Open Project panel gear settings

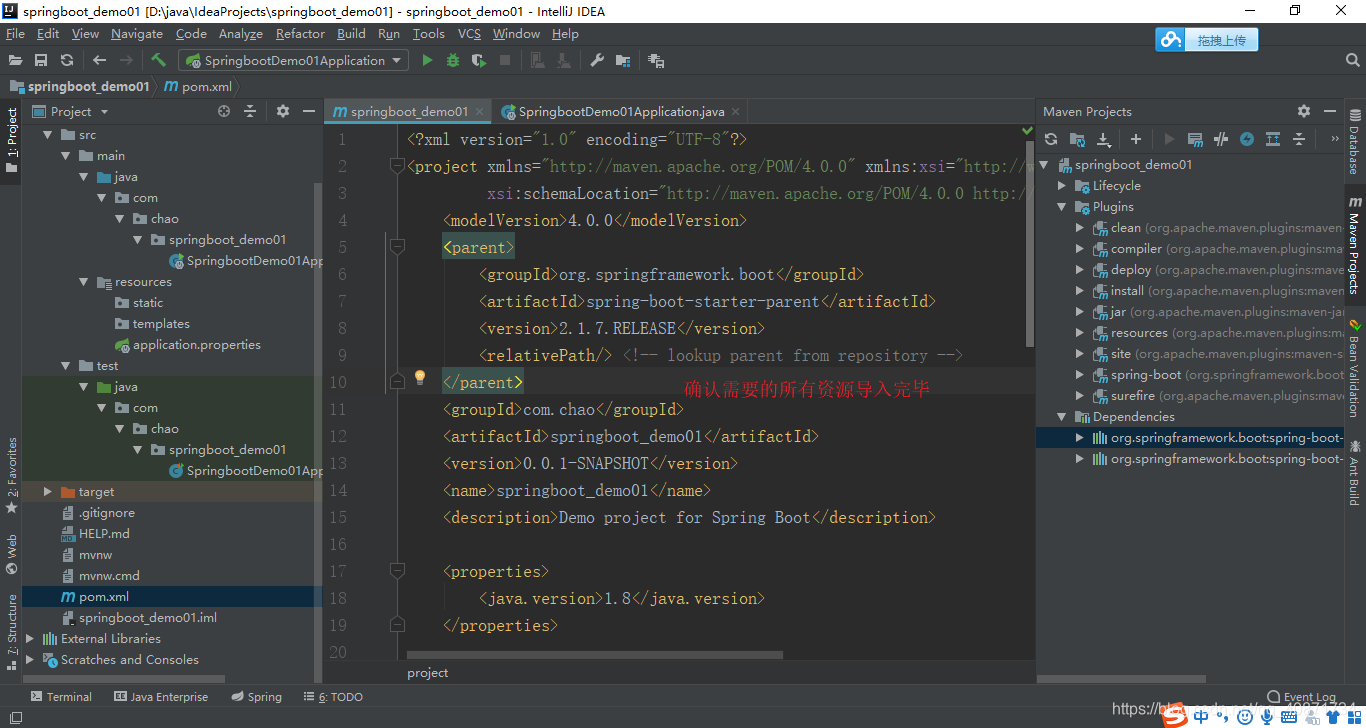coord(283,111)
